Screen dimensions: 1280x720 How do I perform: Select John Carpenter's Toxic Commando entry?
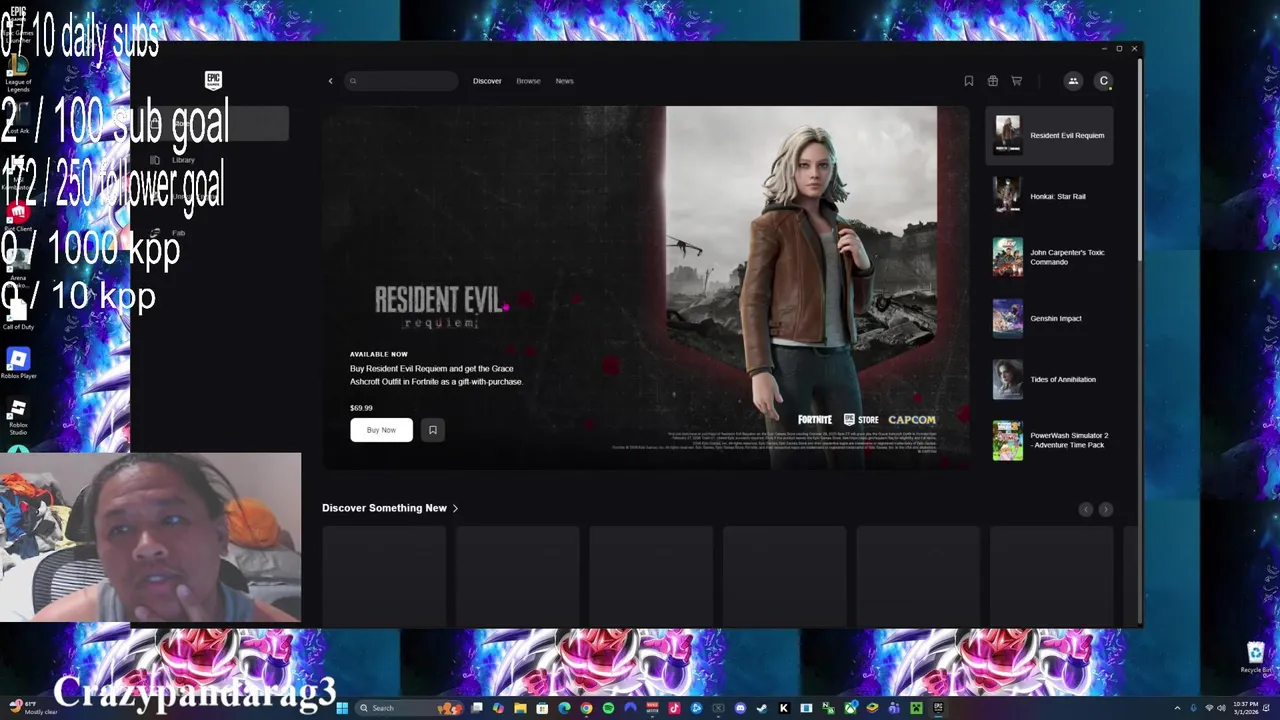tap(1049, 257)
